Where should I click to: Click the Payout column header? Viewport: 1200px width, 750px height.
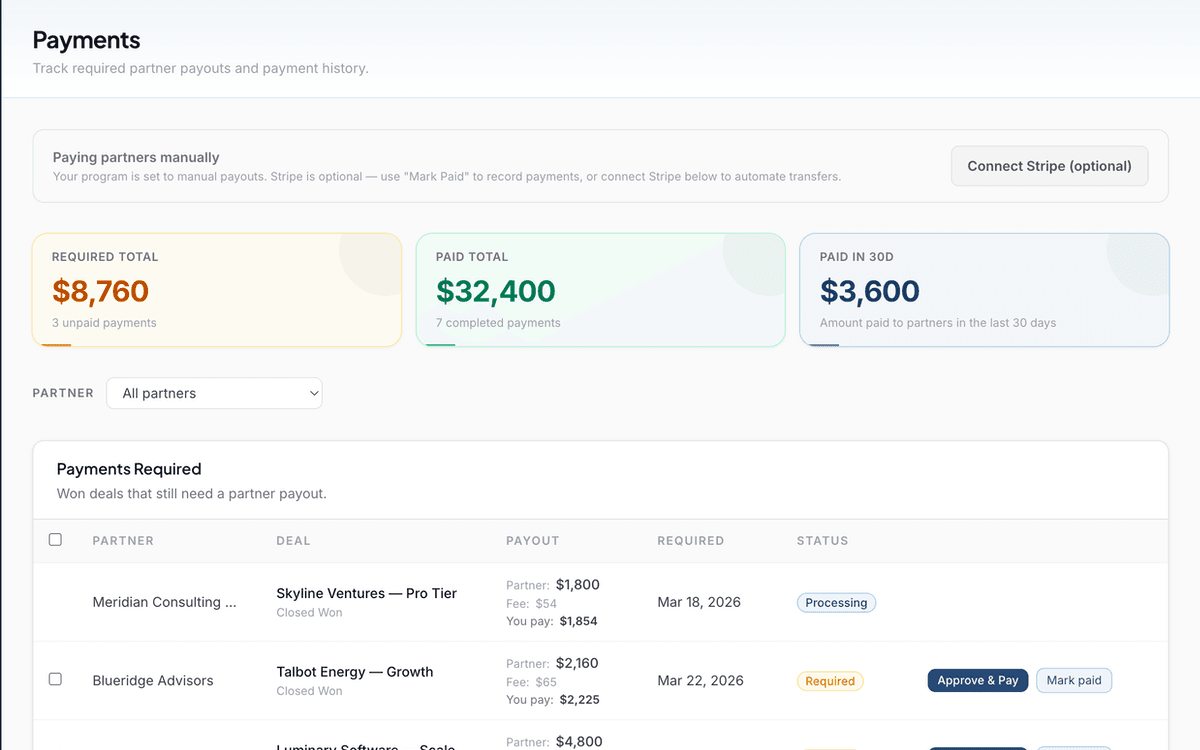532,540
